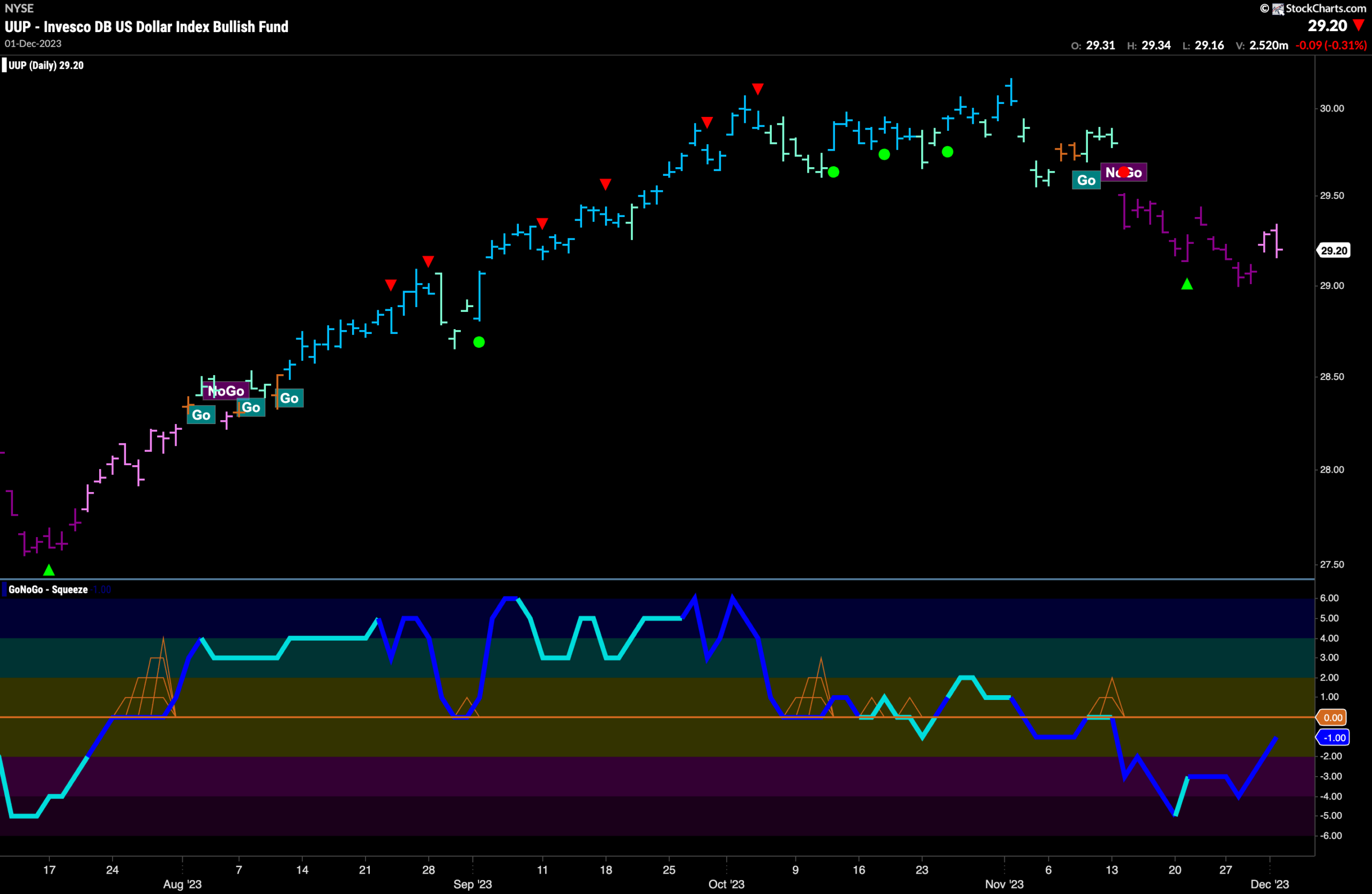Click the Oct '23 marker on time axis

726,884
